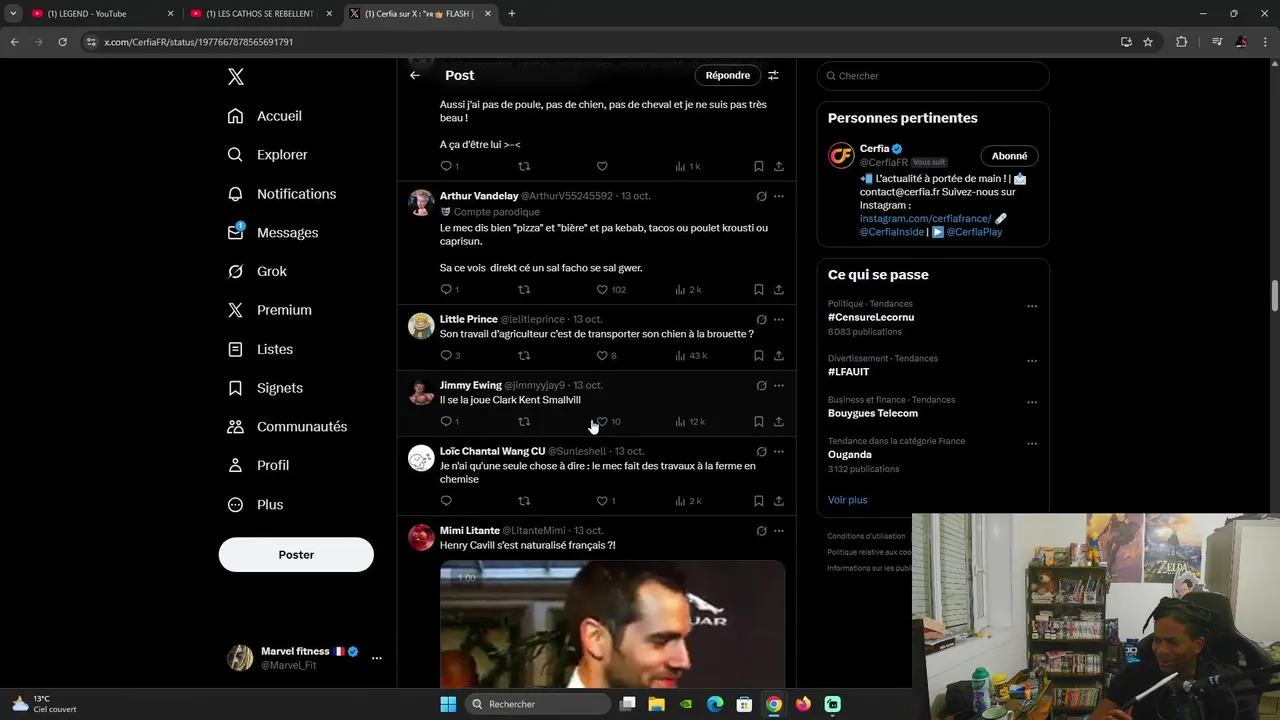Click the Poster button
Viewport: 1280px width, 720px height.
pos(296,555)
